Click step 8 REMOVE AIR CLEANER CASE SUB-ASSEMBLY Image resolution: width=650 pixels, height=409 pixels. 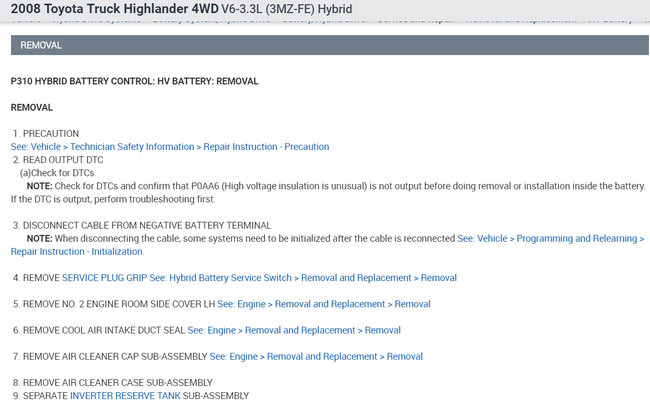click(x=113, y=382)
